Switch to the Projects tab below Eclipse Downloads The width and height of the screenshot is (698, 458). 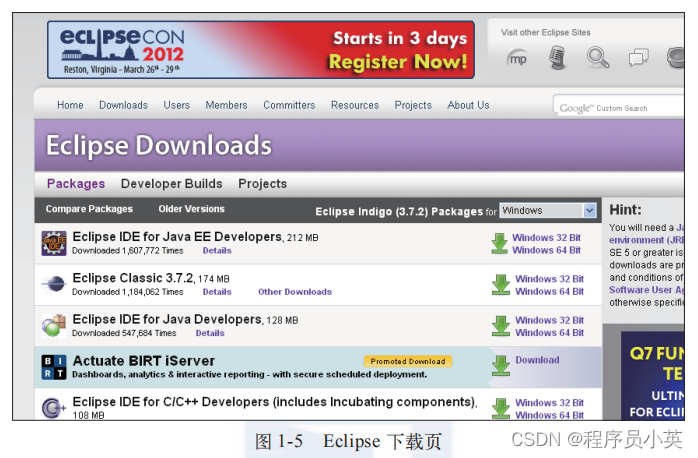coord(263,183)
